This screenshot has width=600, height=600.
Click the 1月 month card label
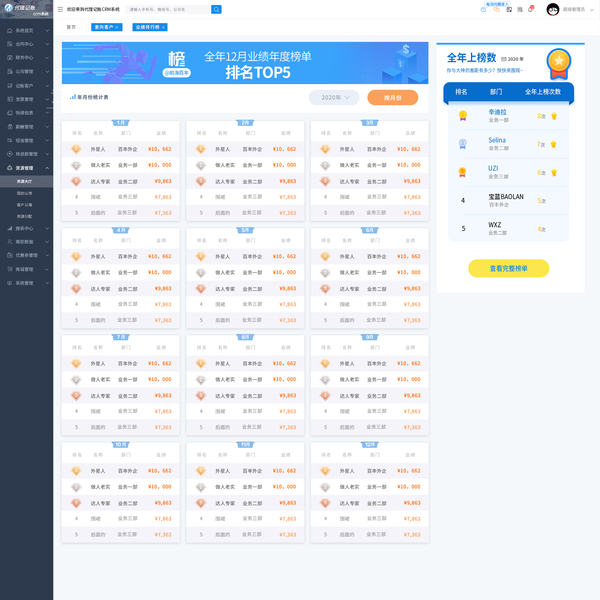coord(121,123)
